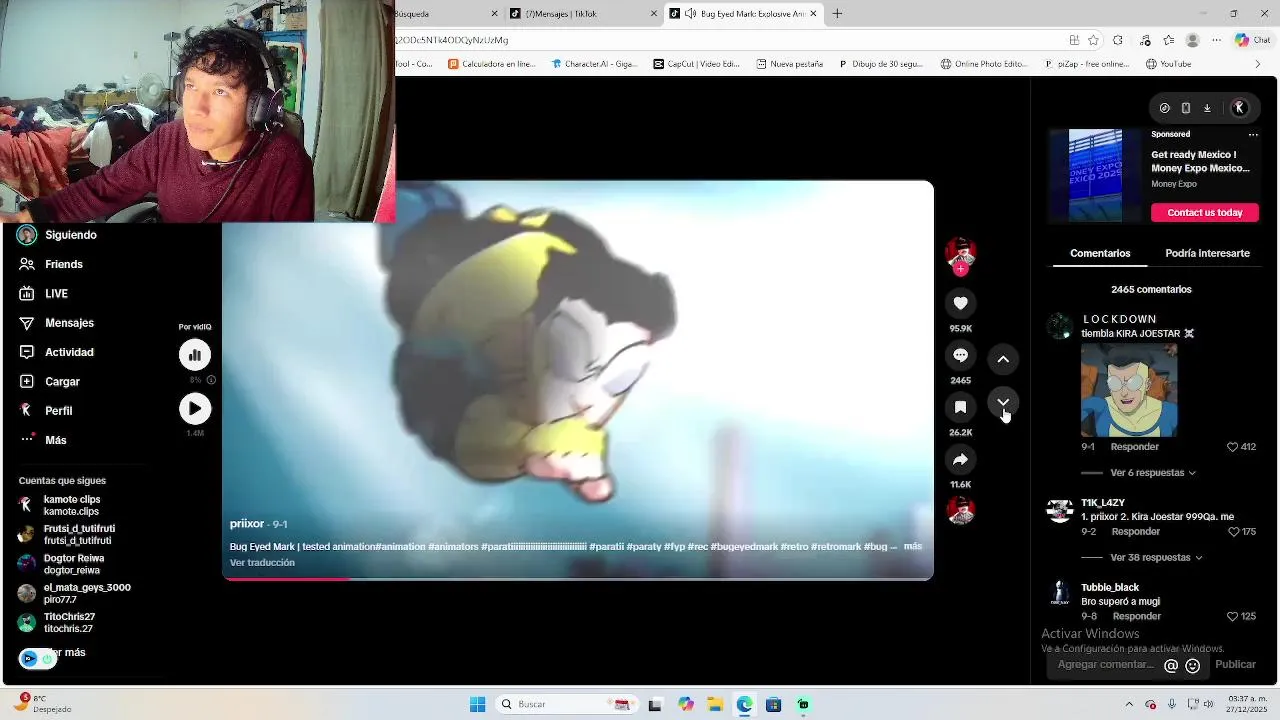
Task: Open a new browser tab with plus
Action: (x=837, y=14)
